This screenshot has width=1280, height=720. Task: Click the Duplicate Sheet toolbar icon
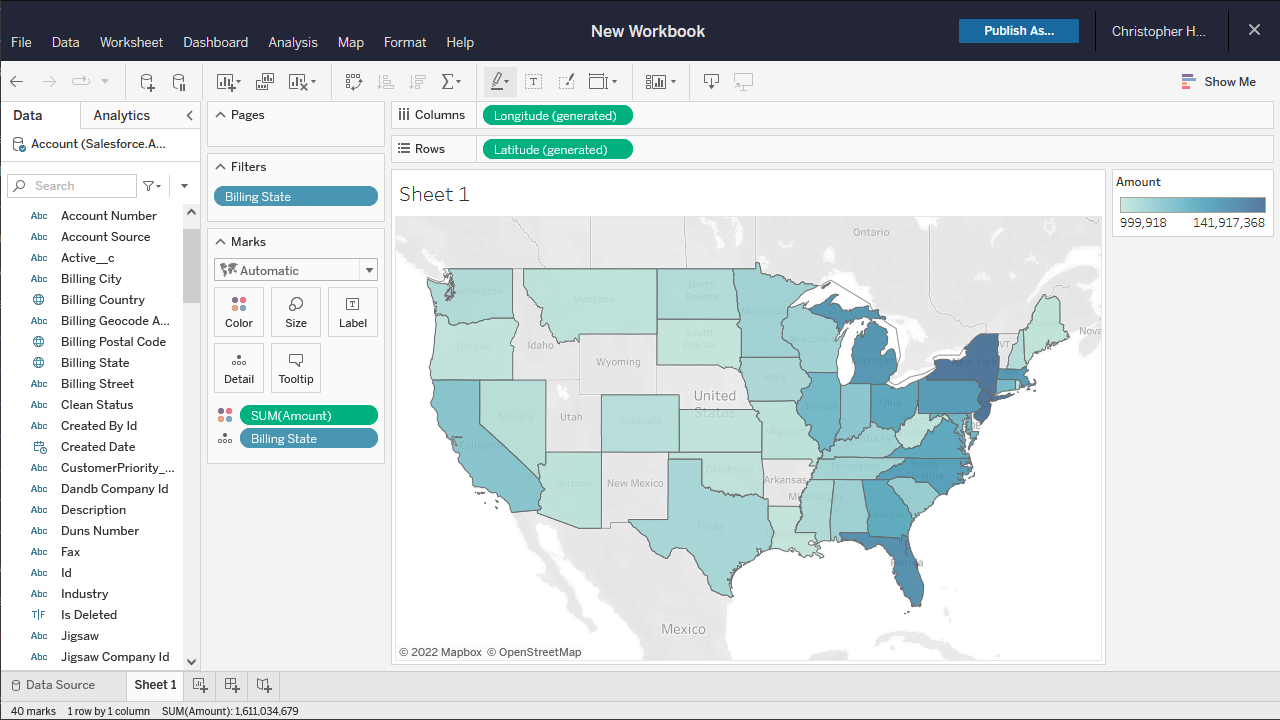(x=265, y=82)
